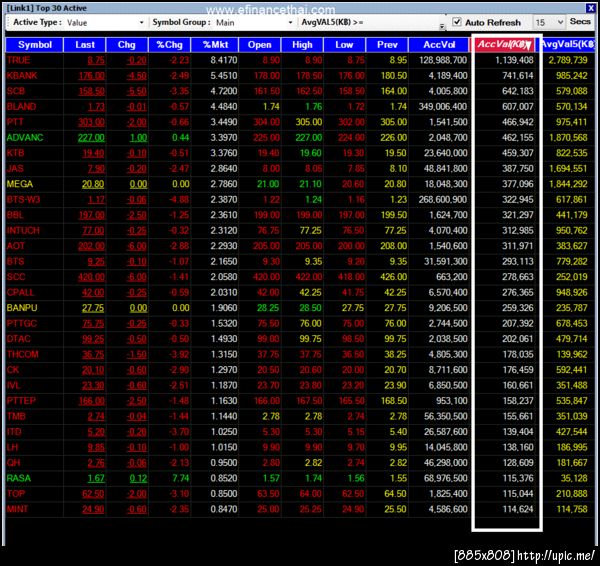Viewport: 600px width, 566px height.
Task: Select the ITD symbol
Action: tap(14, 432)
